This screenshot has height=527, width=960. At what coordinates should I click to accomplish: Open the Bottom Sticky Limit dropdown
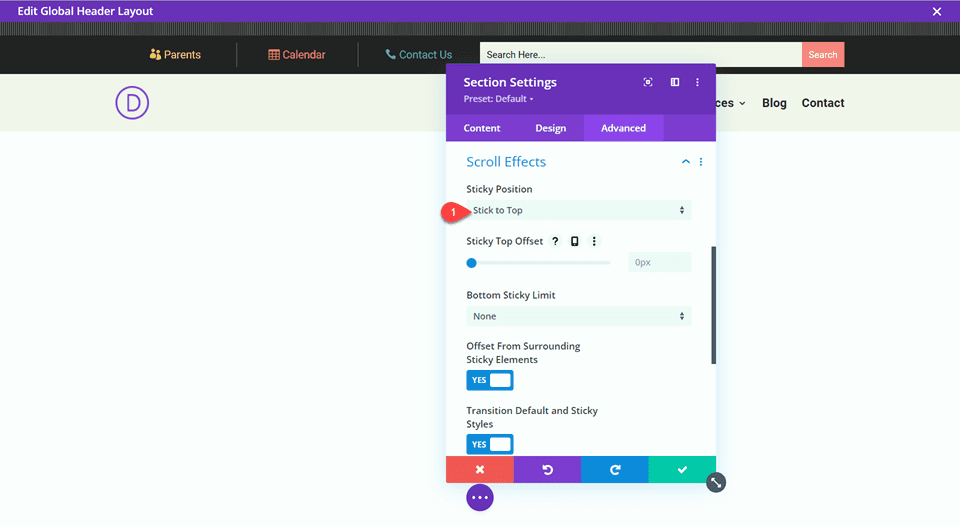[578, 316]
